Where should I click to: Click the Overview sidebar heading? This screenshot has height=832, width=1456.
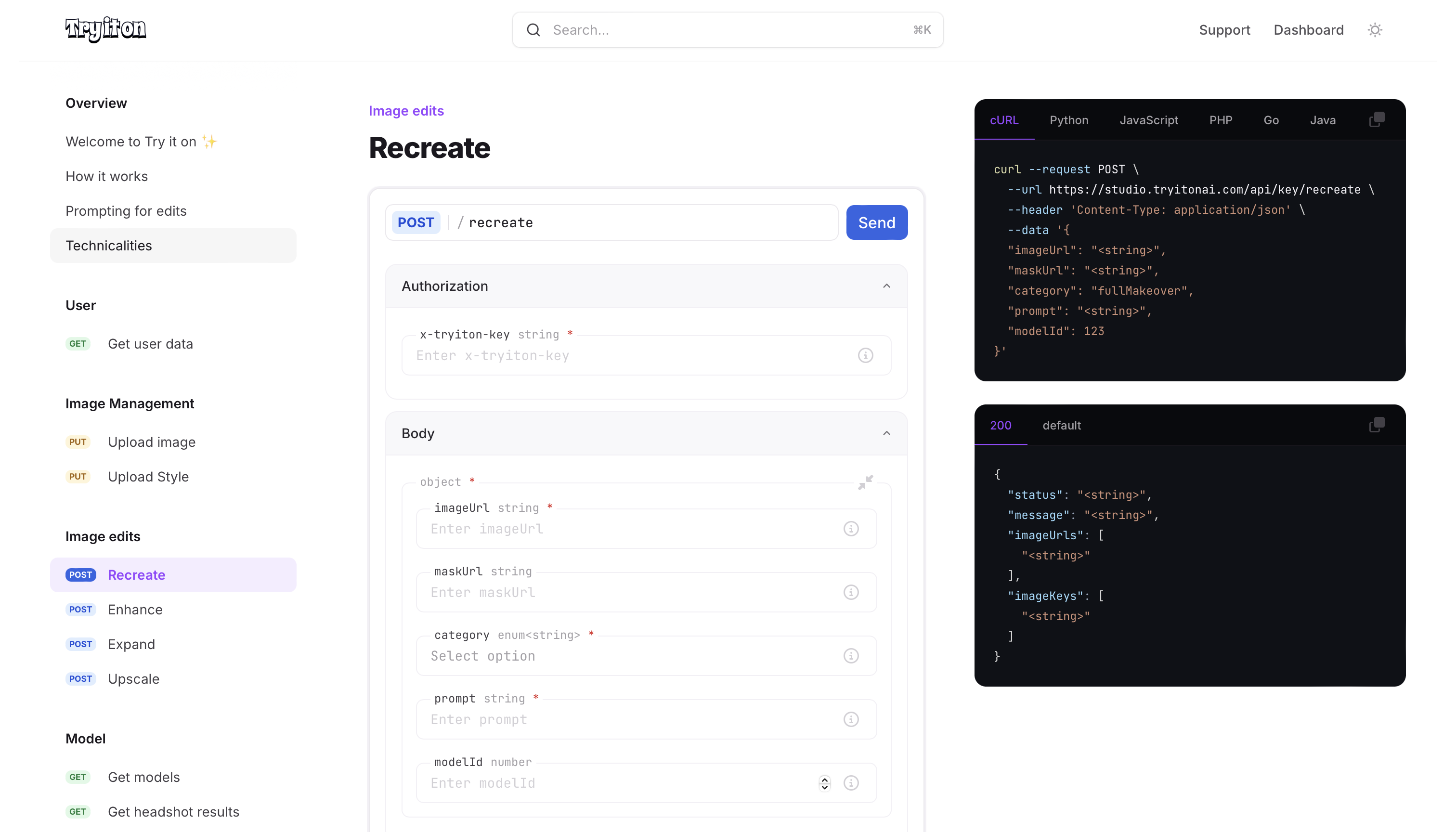(x=96, y=104)
